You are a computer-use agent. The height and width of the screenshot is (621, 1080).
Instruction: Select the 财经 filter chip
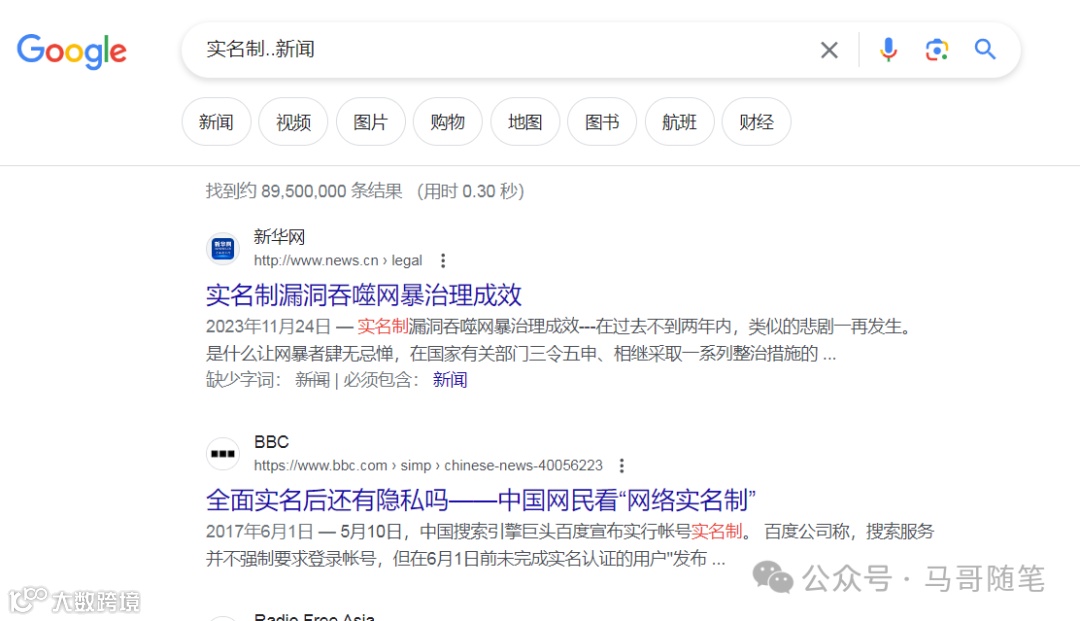(x=756, y=122)
